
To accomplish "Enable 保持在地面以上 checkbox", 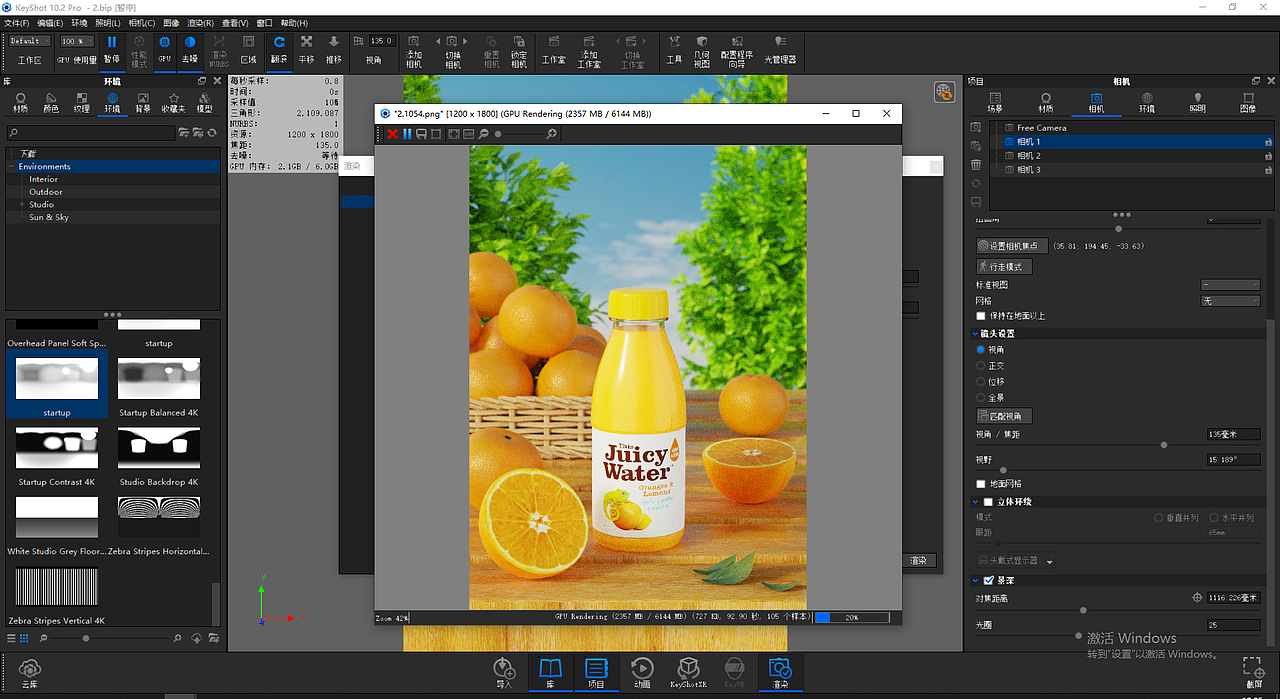I will click(981, 316).
